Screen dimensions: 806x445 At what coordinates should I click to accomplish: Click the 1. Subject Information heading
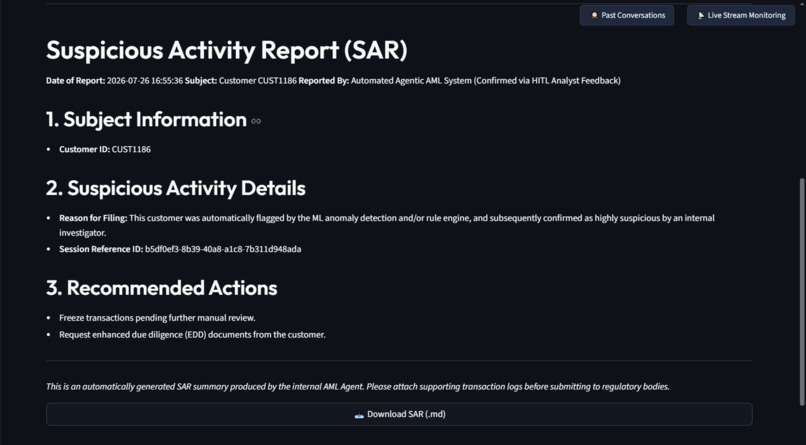146,120
